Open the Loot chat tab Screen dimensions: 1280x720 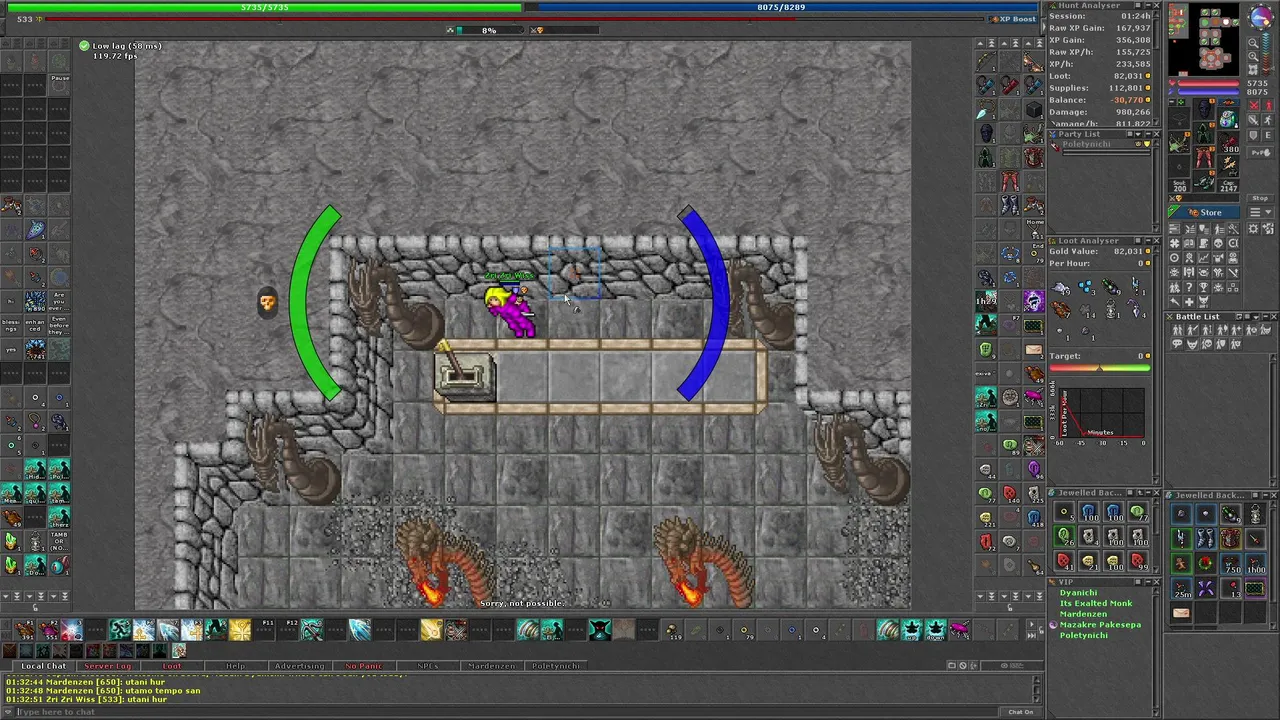pyautogui.click(x=172, y=665)
